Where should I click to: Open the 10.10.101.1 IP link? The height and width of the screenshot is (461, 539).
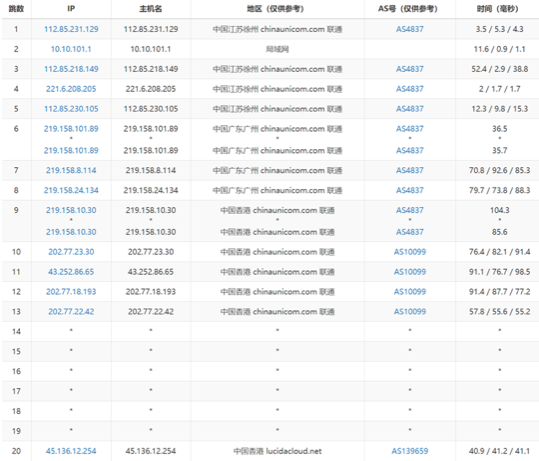coord(71,49)
